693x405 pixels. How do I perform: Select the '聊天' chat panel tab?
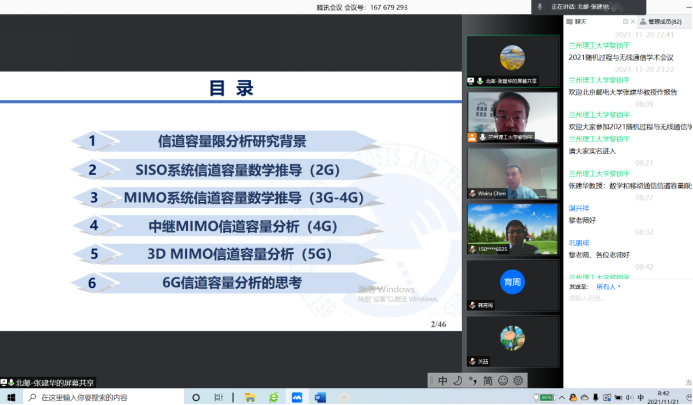[581, 20]
